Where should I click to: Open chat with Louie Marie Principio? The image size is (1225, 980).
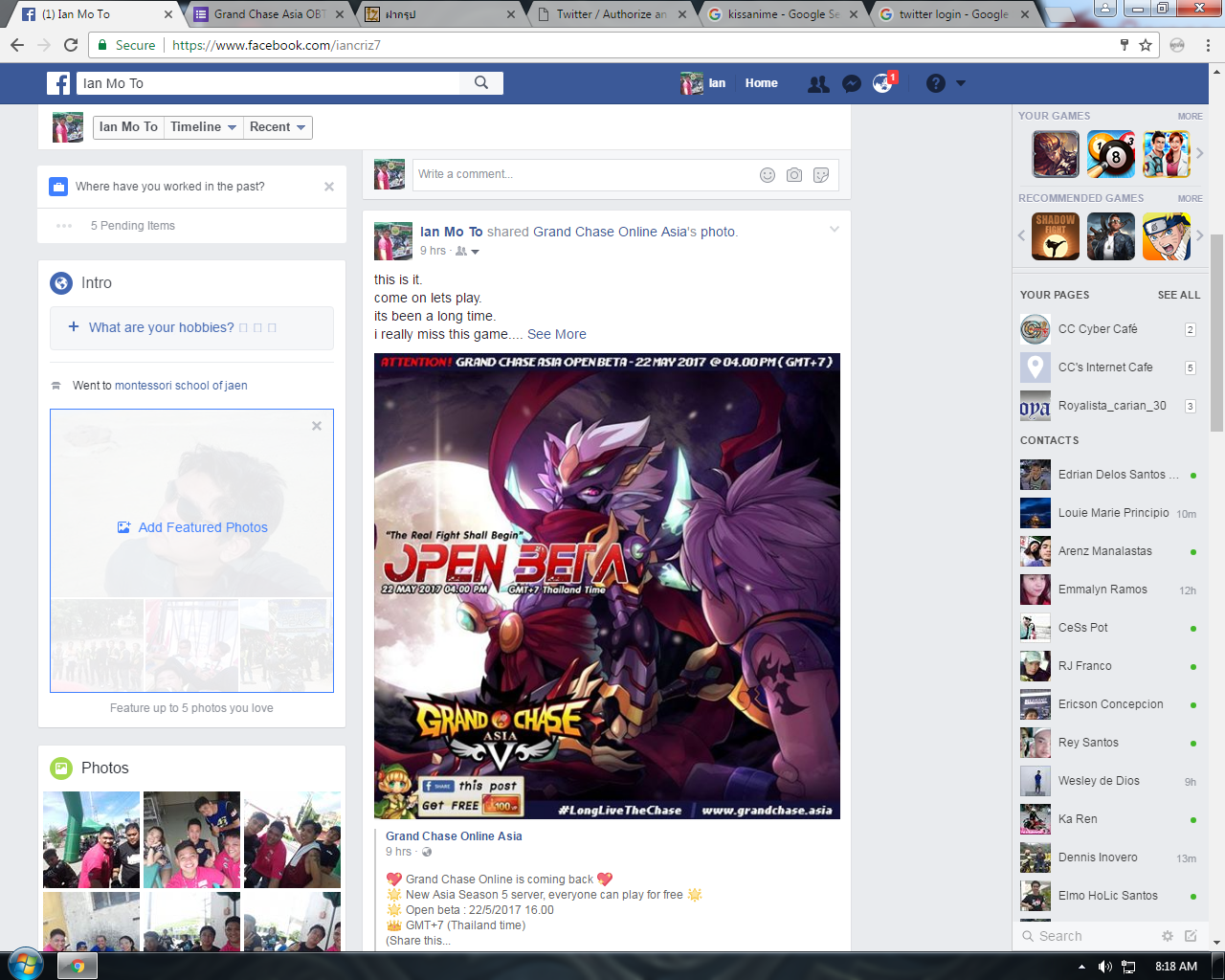pyautogui.click(x=1110, y=513)
